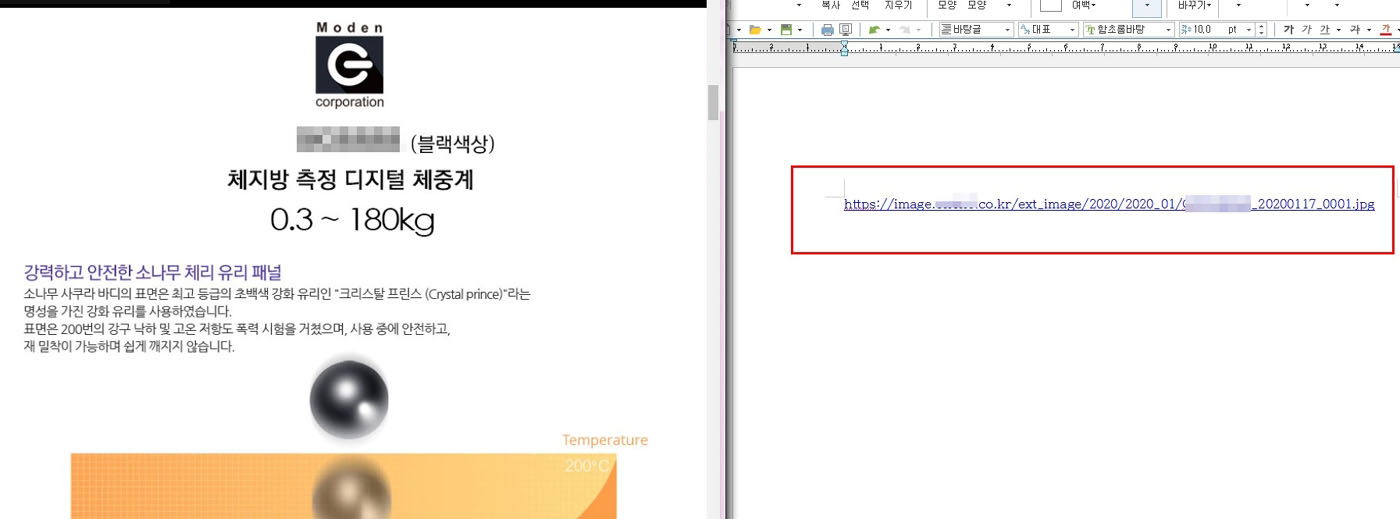Screen dimensions: 1400x519
Task: Expand the underline style dropdown arrow
Action: (x=1338, y=30)
